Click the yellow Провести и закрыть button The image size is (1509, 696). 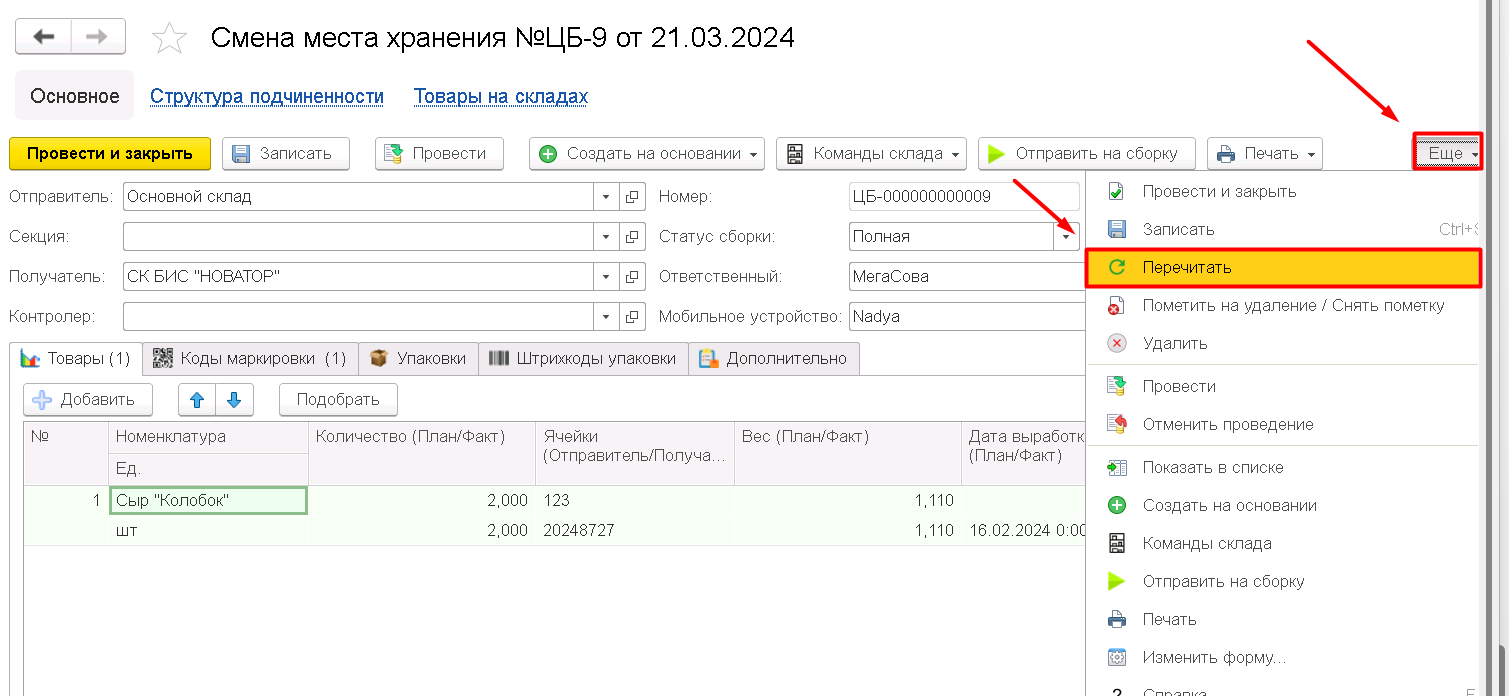point(110,154)
